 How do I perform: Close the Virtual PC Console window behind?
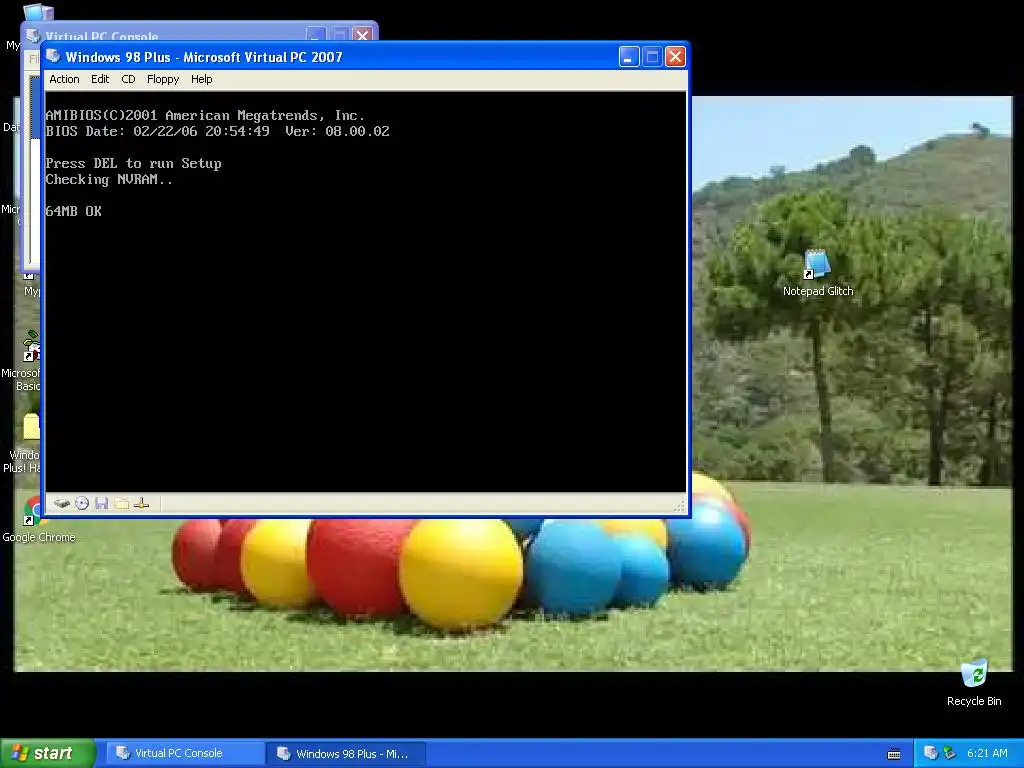tap(362, 35)
